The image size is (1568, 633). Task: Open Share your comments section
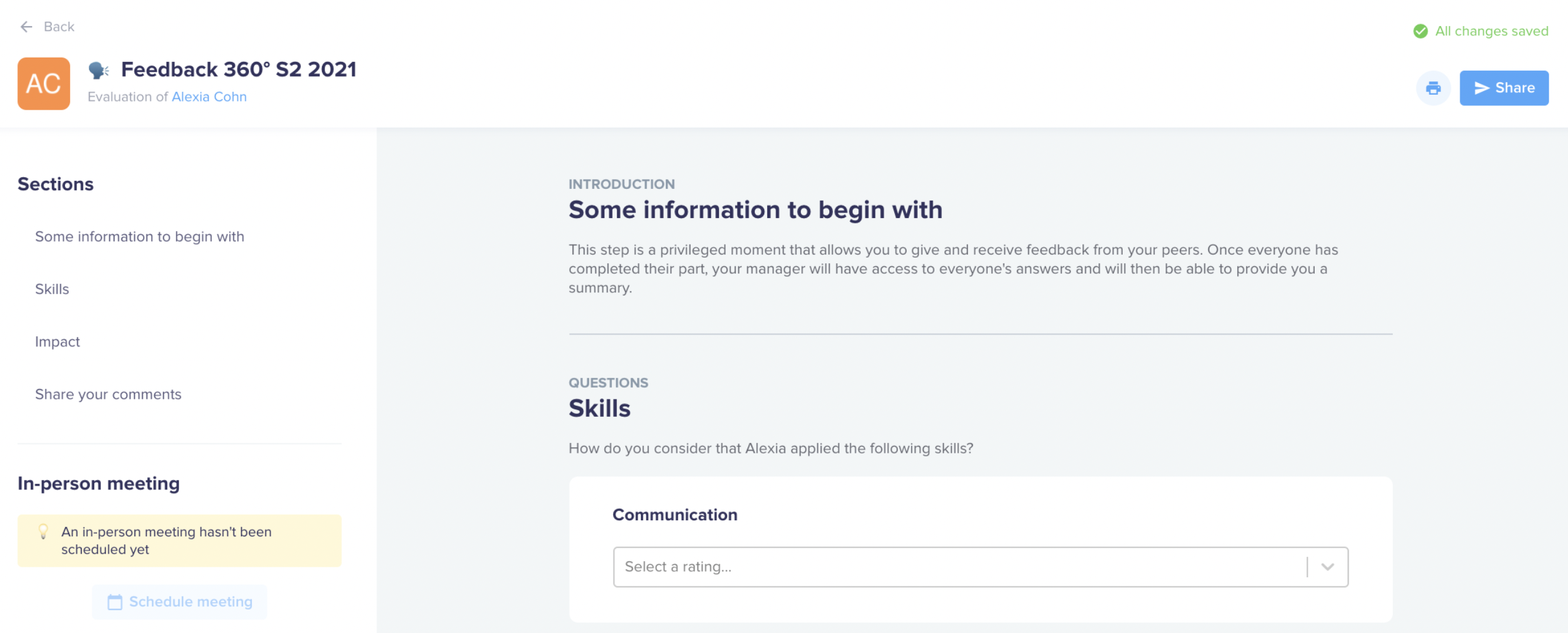click(x=108, y=395)
